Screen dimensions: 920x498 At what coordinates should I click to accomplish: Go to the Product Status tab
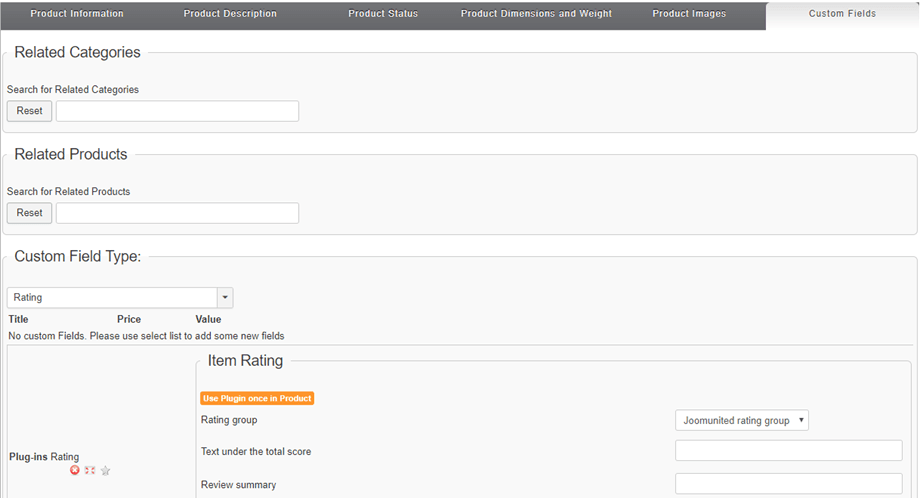tap(383, 14)
